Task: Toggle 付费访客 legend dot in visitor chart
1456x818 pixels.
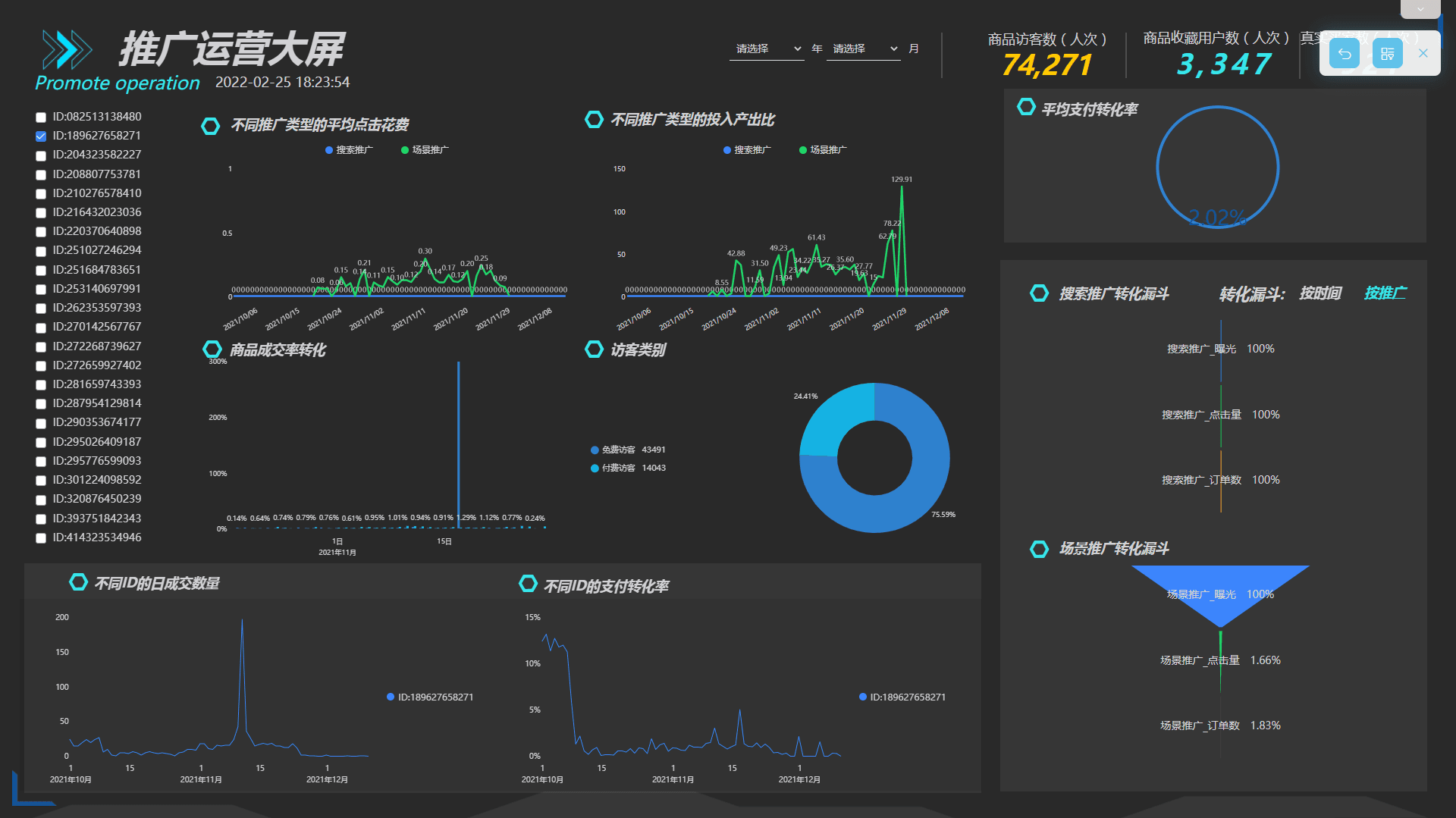Action: pos(595,469)
